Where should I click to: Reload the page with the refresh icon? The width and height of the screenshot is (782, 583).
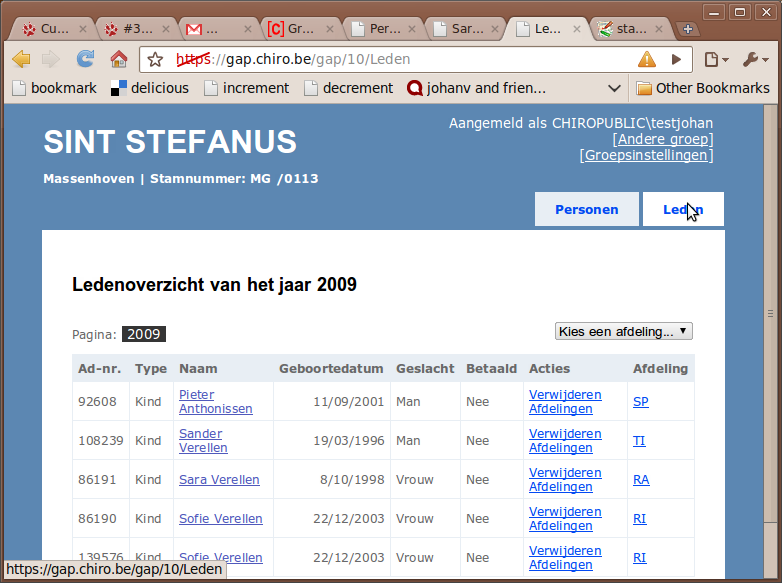pyautogui.click(x=85, y=59)
